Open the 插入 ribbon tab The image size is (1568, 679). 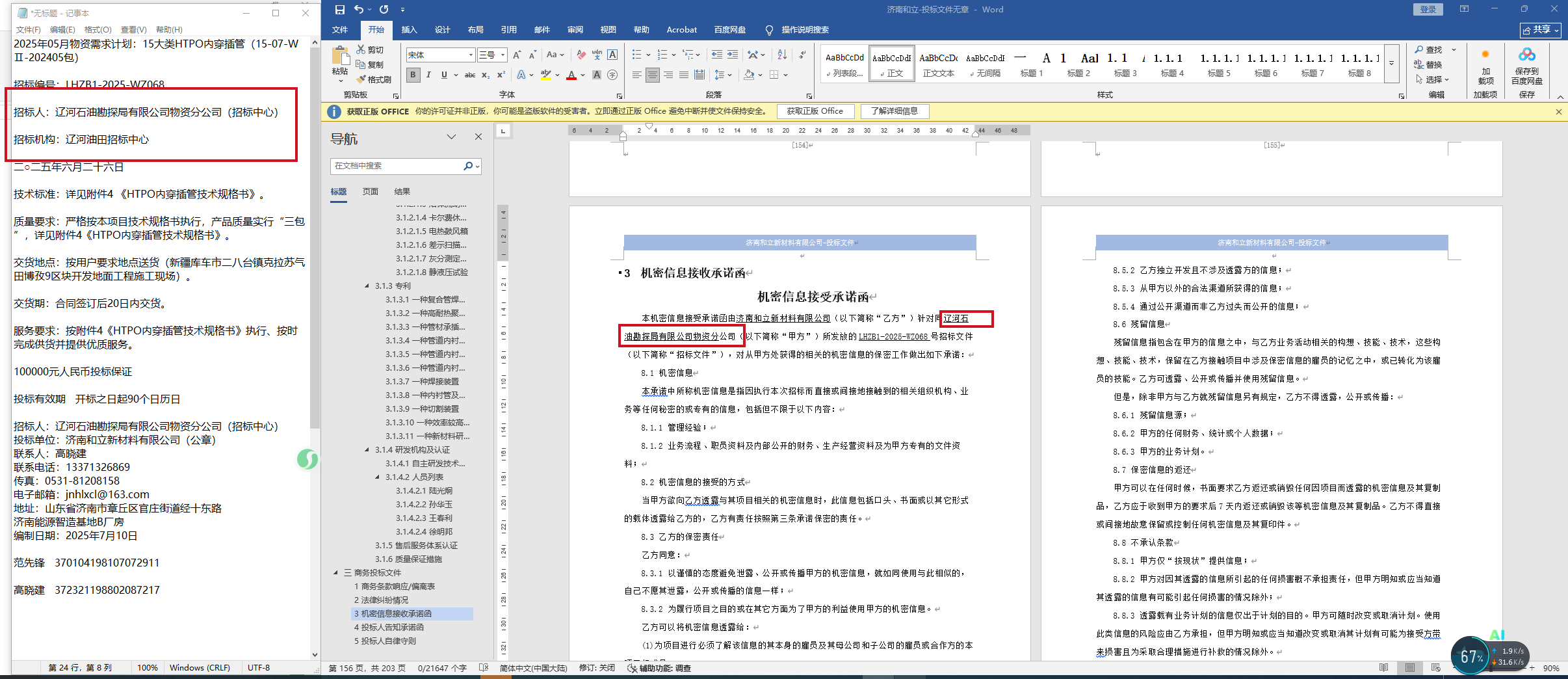[x=409, y=30]
